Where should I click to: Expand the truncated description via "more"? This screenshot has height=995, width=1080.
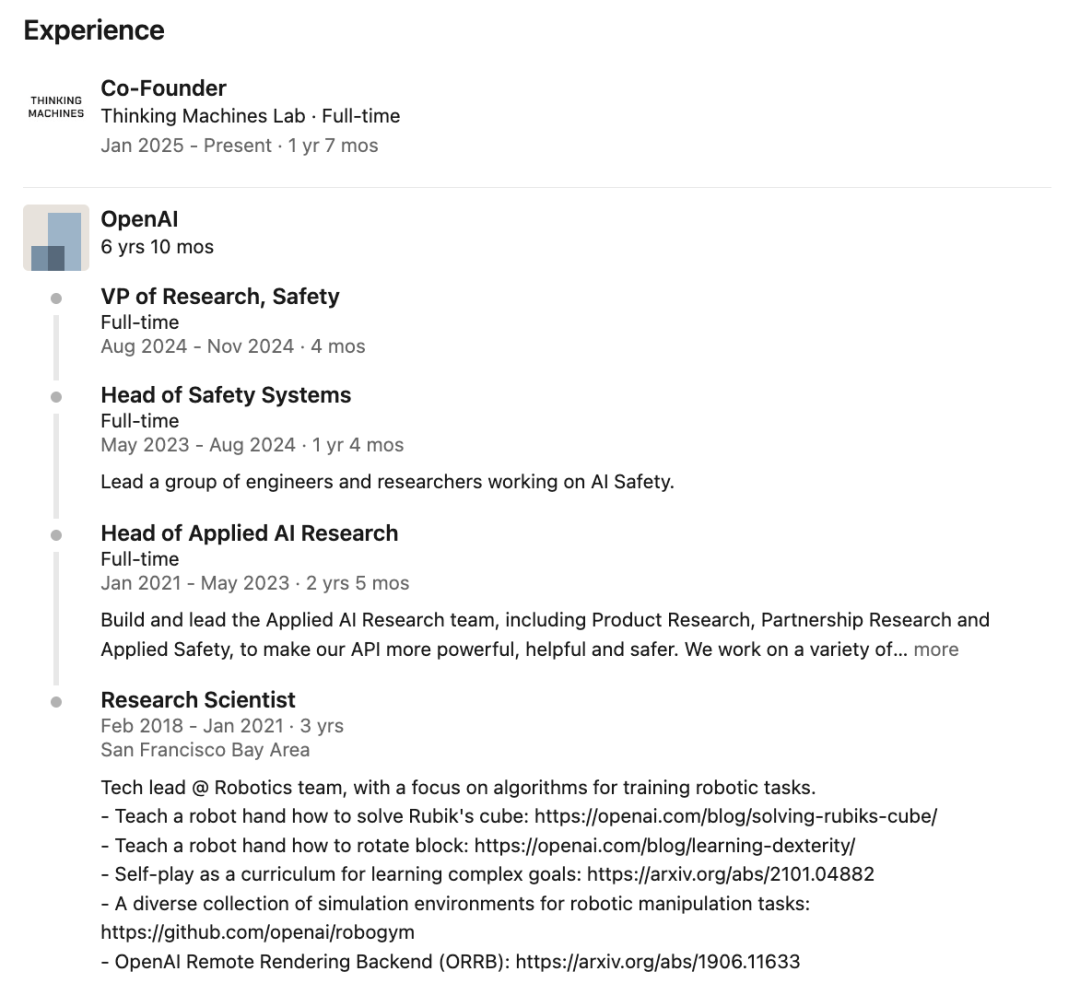(x=935, y=649)
